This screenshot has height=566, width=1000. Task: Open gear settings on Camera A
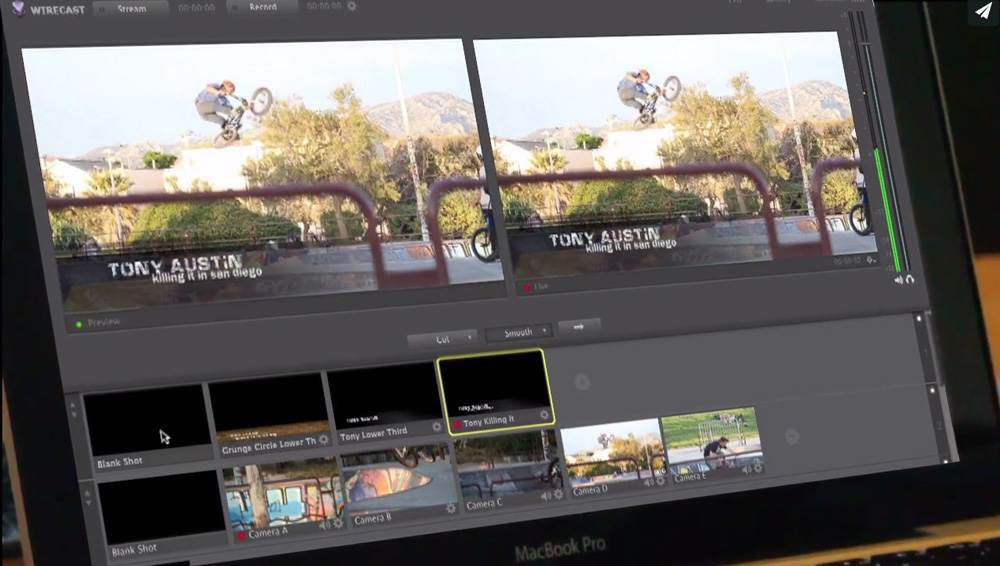click(338, 523)
